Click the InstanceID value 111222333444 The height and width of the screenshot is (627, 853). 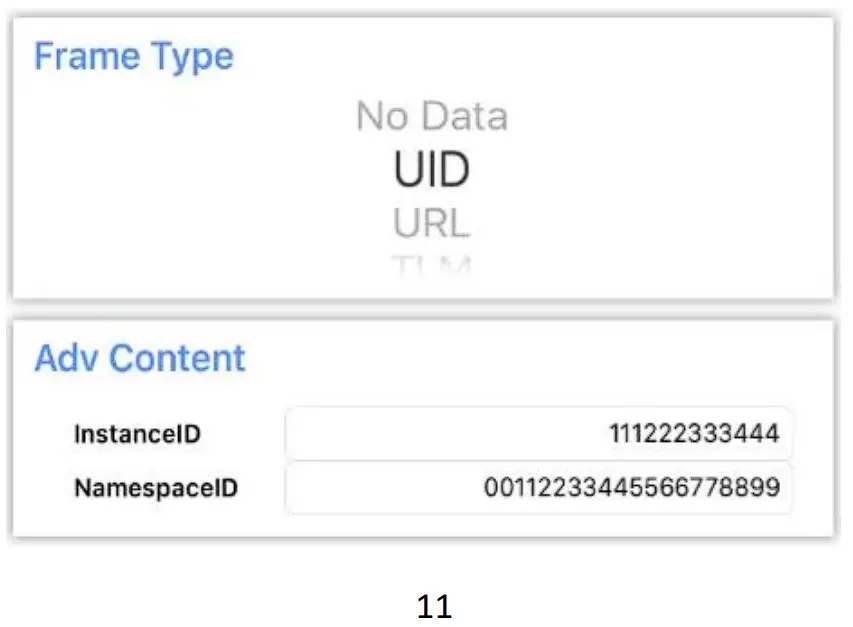pos(695,434)
